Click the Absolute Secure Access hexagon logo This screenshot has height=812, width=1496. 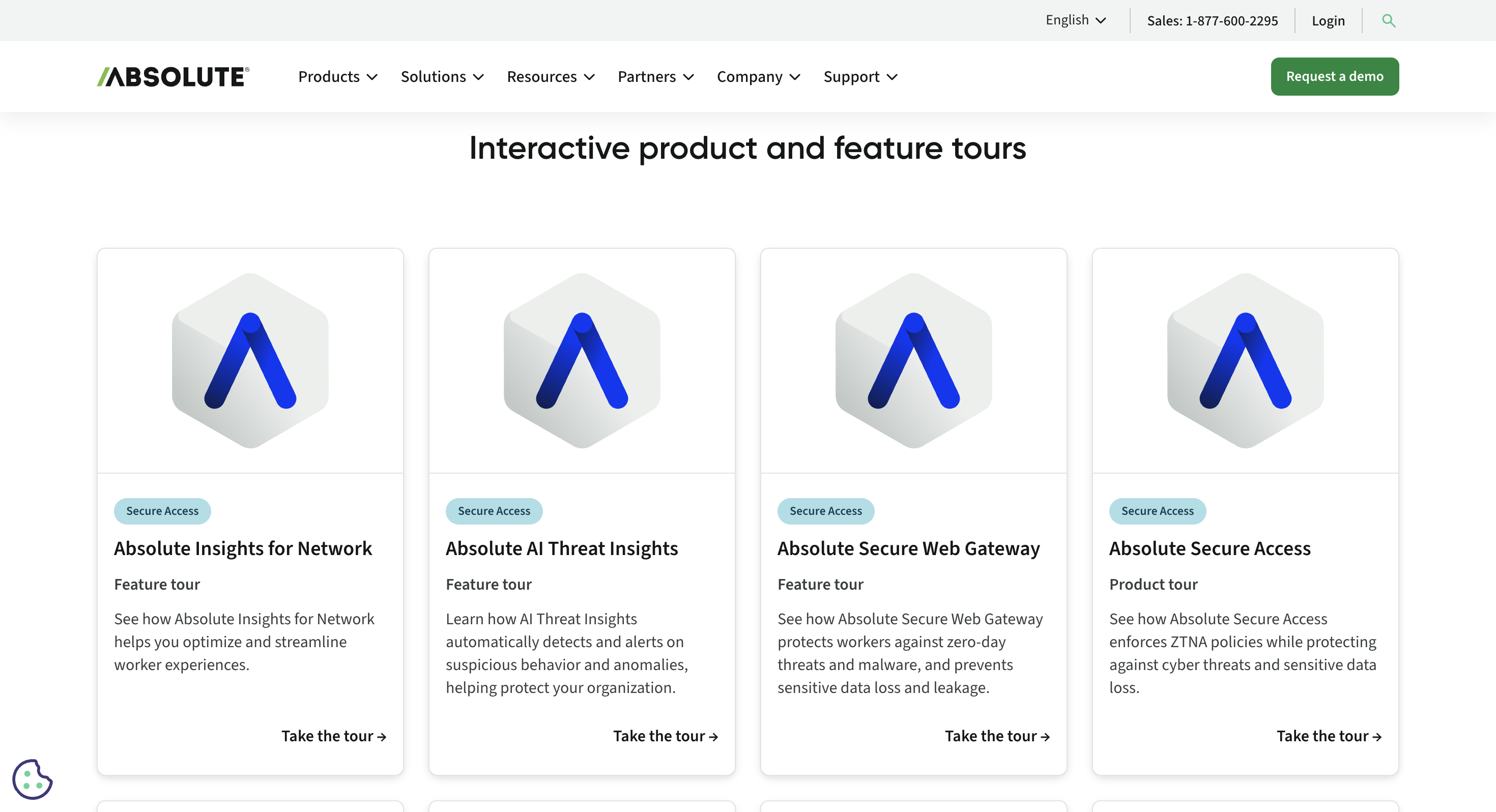point(1245,361)
